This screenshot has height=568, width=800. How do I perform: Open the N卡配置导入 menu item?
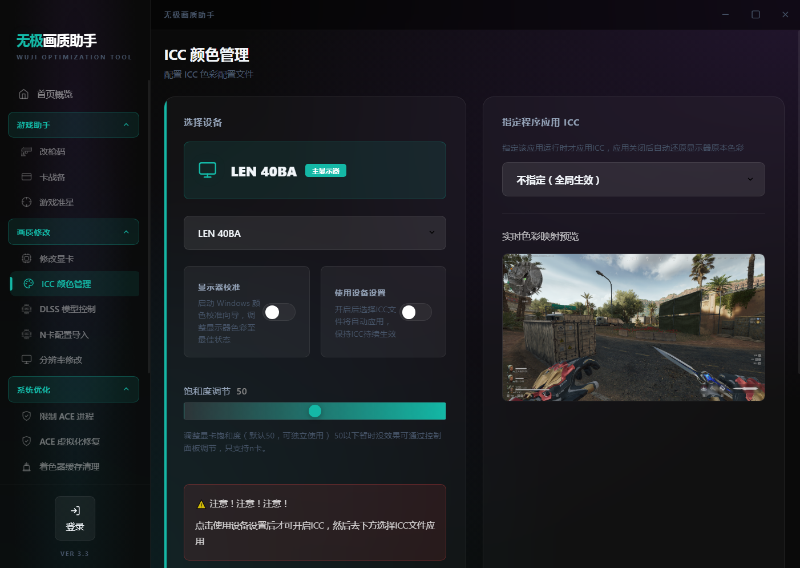click(63, 335)
